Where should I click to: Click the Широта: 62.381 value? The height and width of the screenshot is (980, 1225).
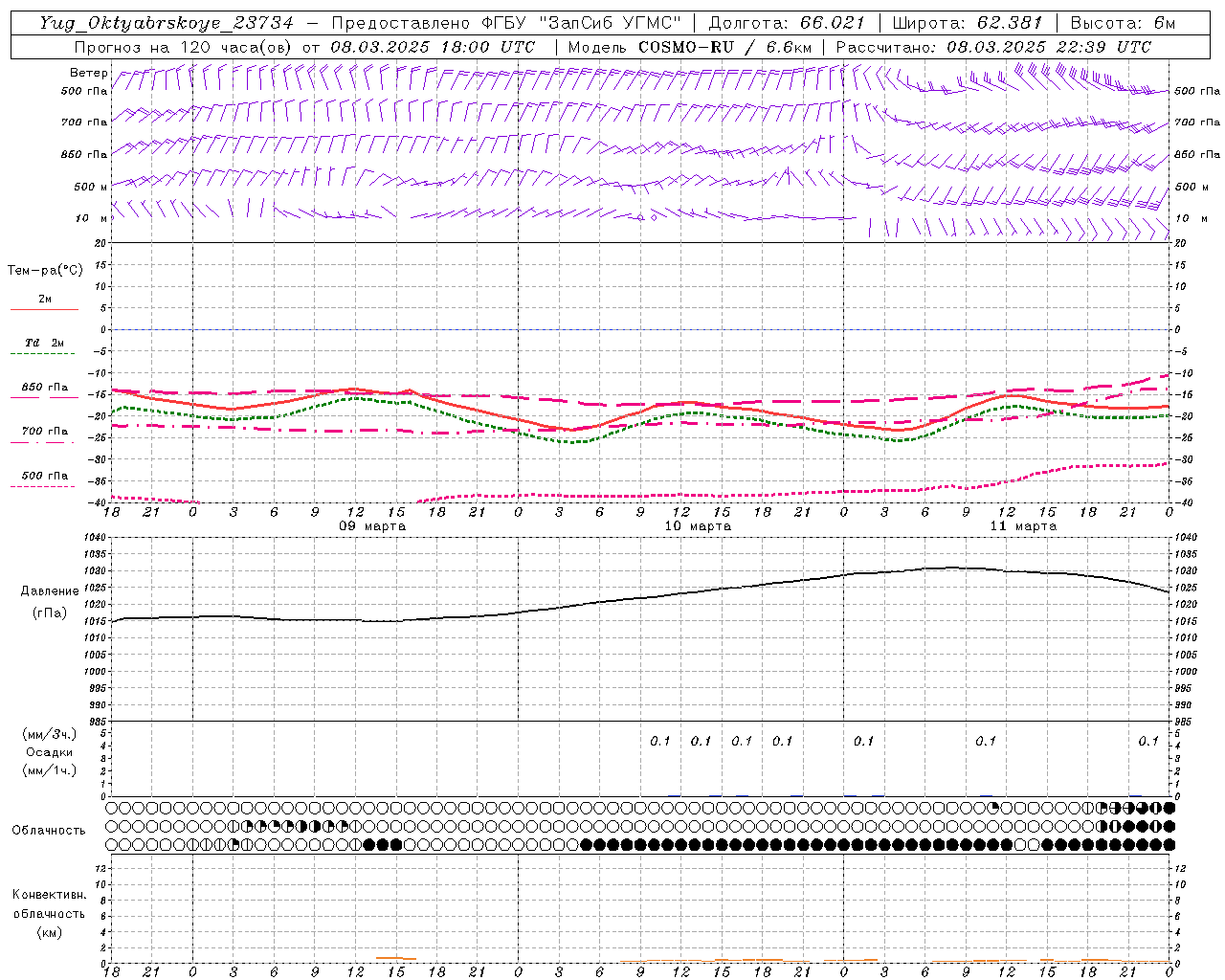tap(967, 23)
